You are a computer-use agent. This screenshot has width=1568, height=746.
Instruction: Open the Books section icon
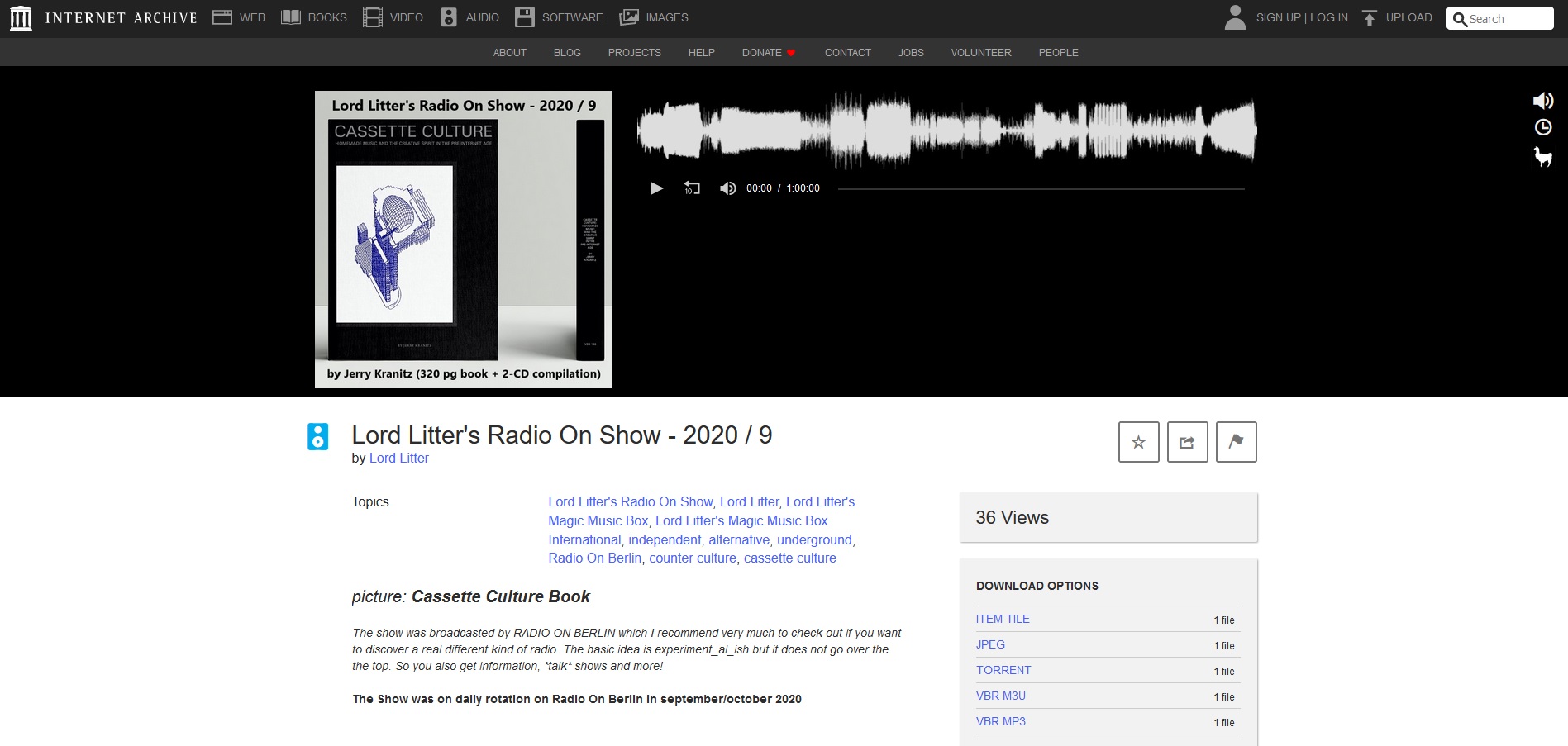click(x=290, y=17)
